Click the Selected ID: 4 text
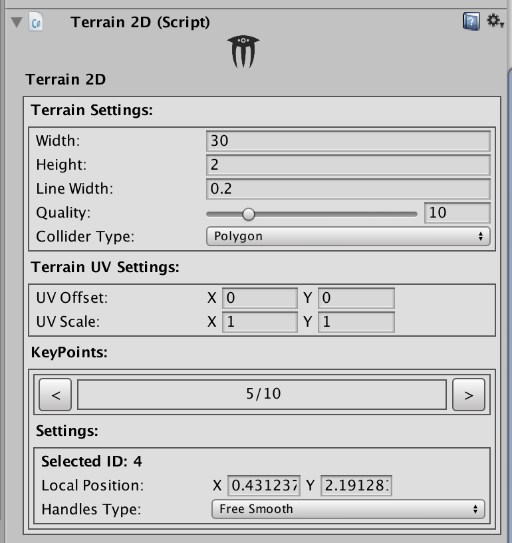The image size is (512, 543). 91,461
